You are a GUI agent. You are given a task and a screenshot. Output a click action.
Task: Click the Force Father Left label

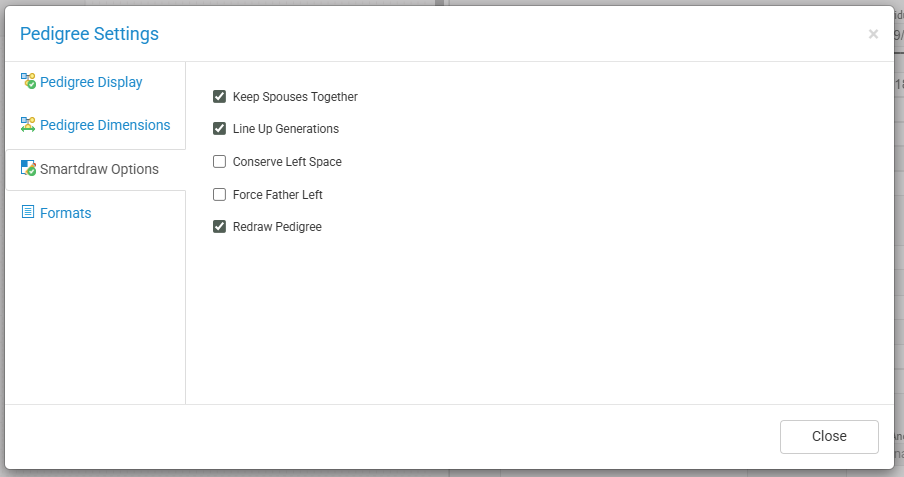tap(278, 195)
